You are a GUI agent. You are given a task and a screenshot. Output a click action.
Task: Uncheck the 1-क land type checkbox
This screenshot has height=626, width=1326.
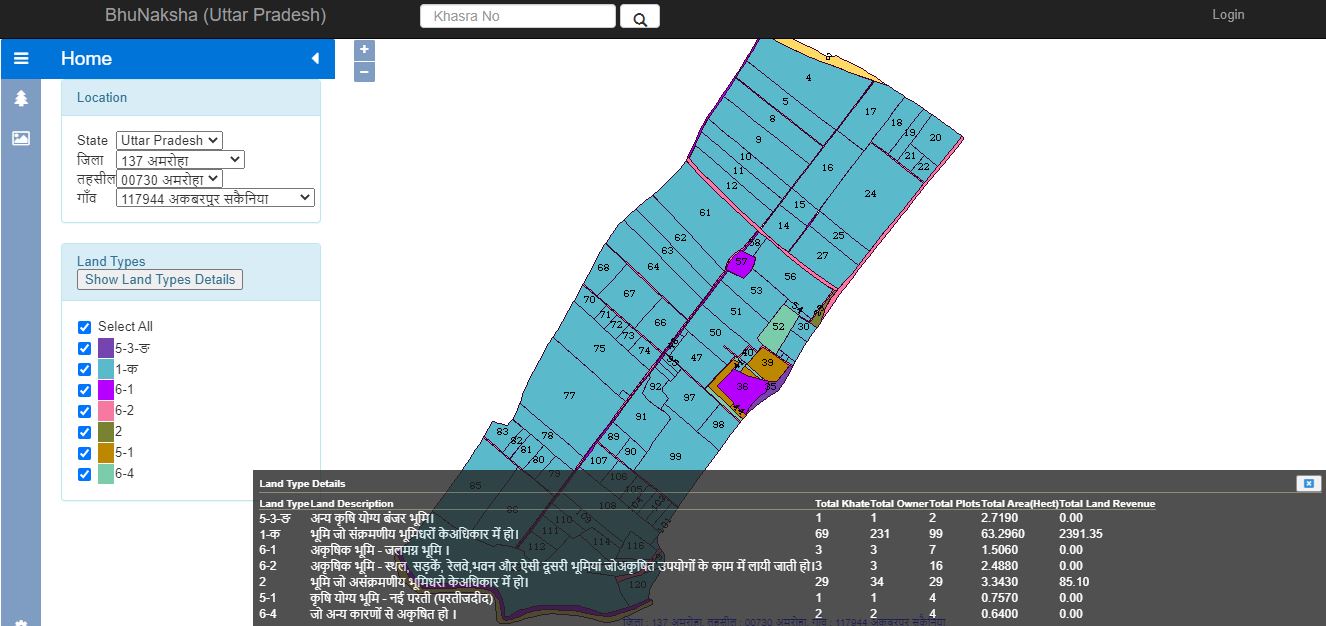pyautogui.click(x=84, y=369)
